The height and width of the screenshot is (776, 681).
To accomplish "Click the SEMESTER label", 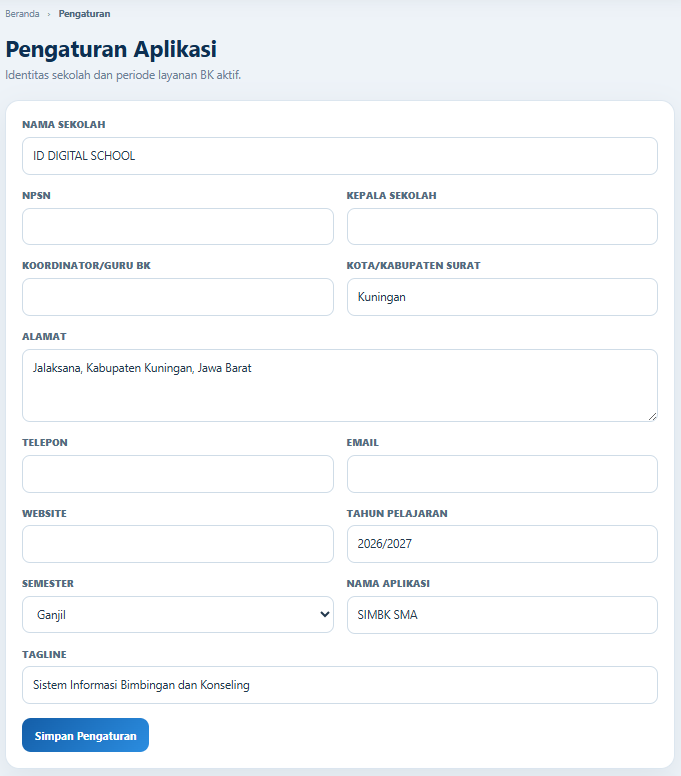I will coord(48,584).
